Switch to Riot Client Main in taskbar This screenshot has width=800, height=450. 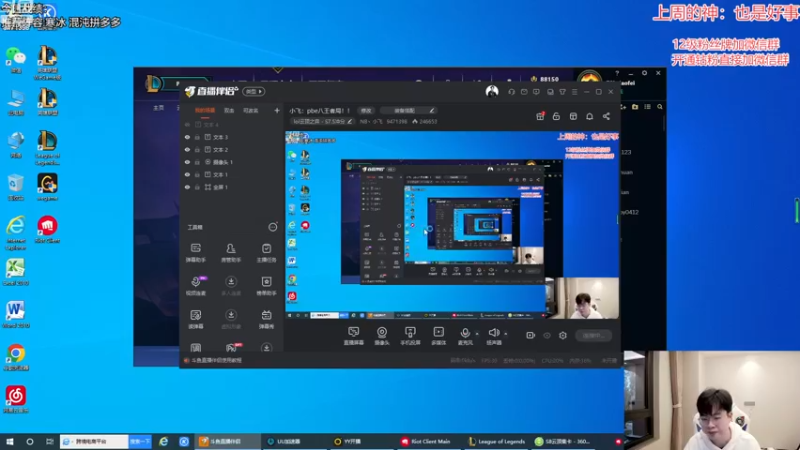pyautogui.click(x=426, y=441)
